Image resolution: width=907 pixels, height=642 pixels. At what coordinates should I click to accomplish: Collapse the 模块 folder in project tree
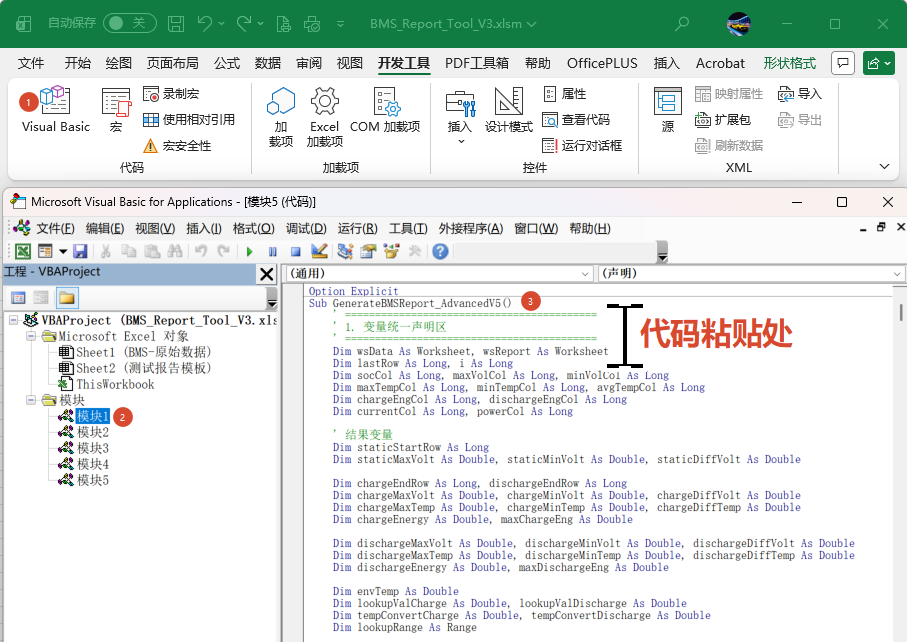pyautogui.click(x=32, y=400)
